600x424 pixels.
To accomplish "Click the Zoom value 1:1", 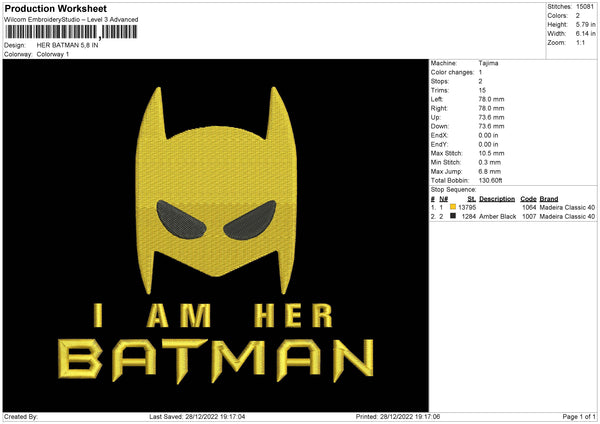I will click(x=580, y=42).
